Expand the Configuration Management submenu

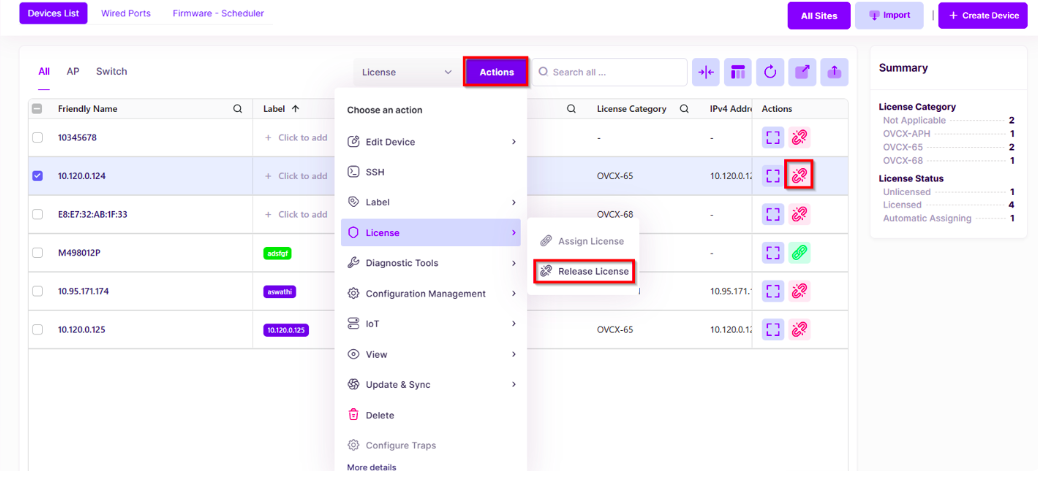(431, 294)
